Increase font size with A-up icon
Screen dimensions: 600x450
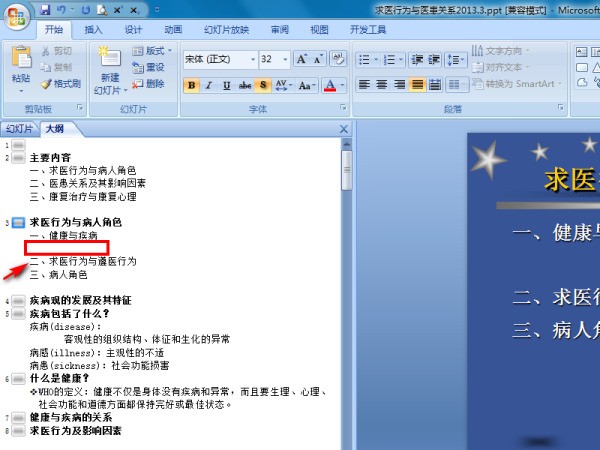click(x=302, y=59)
